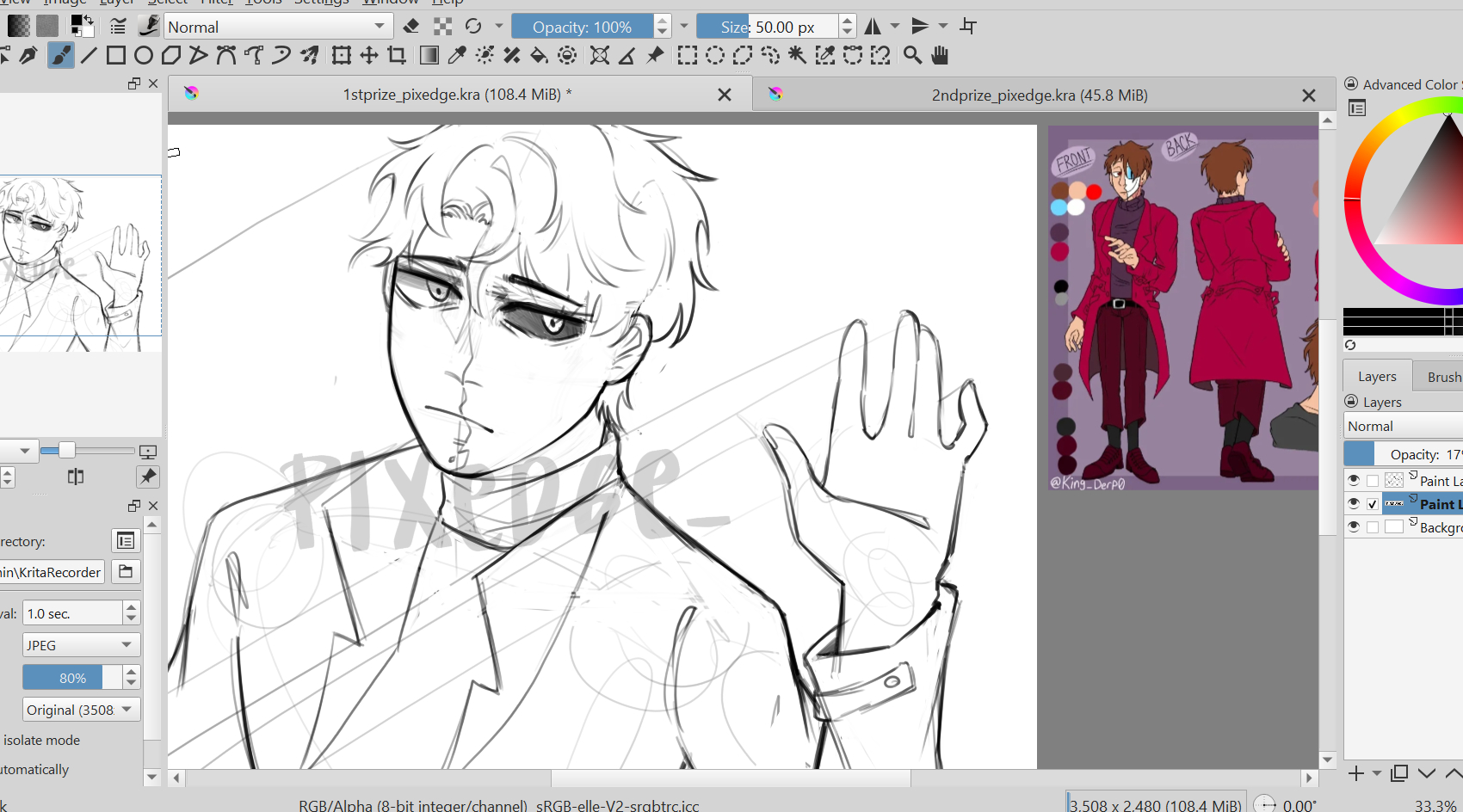Toggle visibility of the top Paint Layer
This screenshot has width=1463, height=812.
click(1354, 480)
